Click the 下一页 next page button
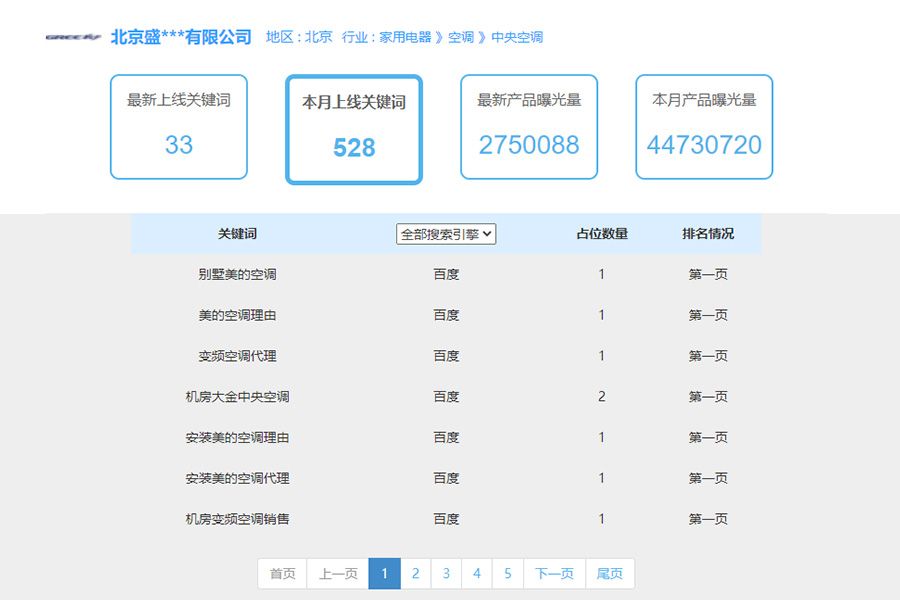The image size is (900, 600). click(554, 573)
